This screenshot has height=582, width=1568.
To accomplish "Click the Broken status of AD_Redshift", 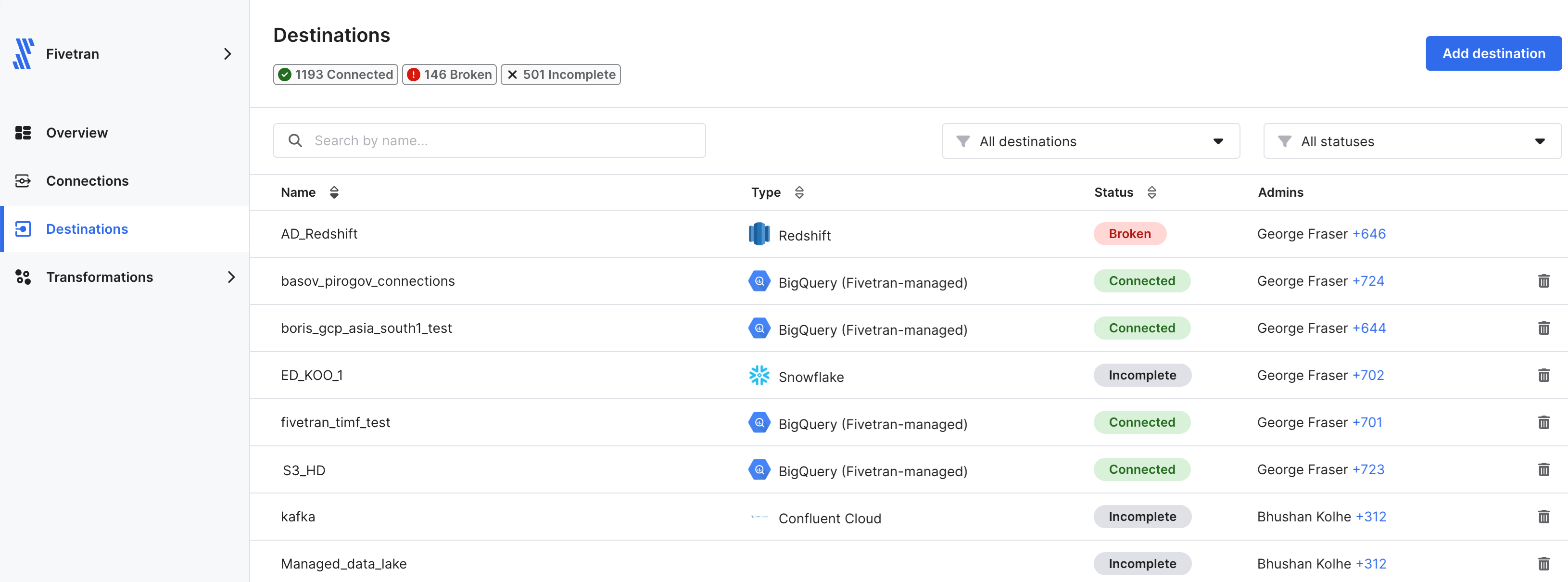I will pyautogui.click(x=1130, y=234).
